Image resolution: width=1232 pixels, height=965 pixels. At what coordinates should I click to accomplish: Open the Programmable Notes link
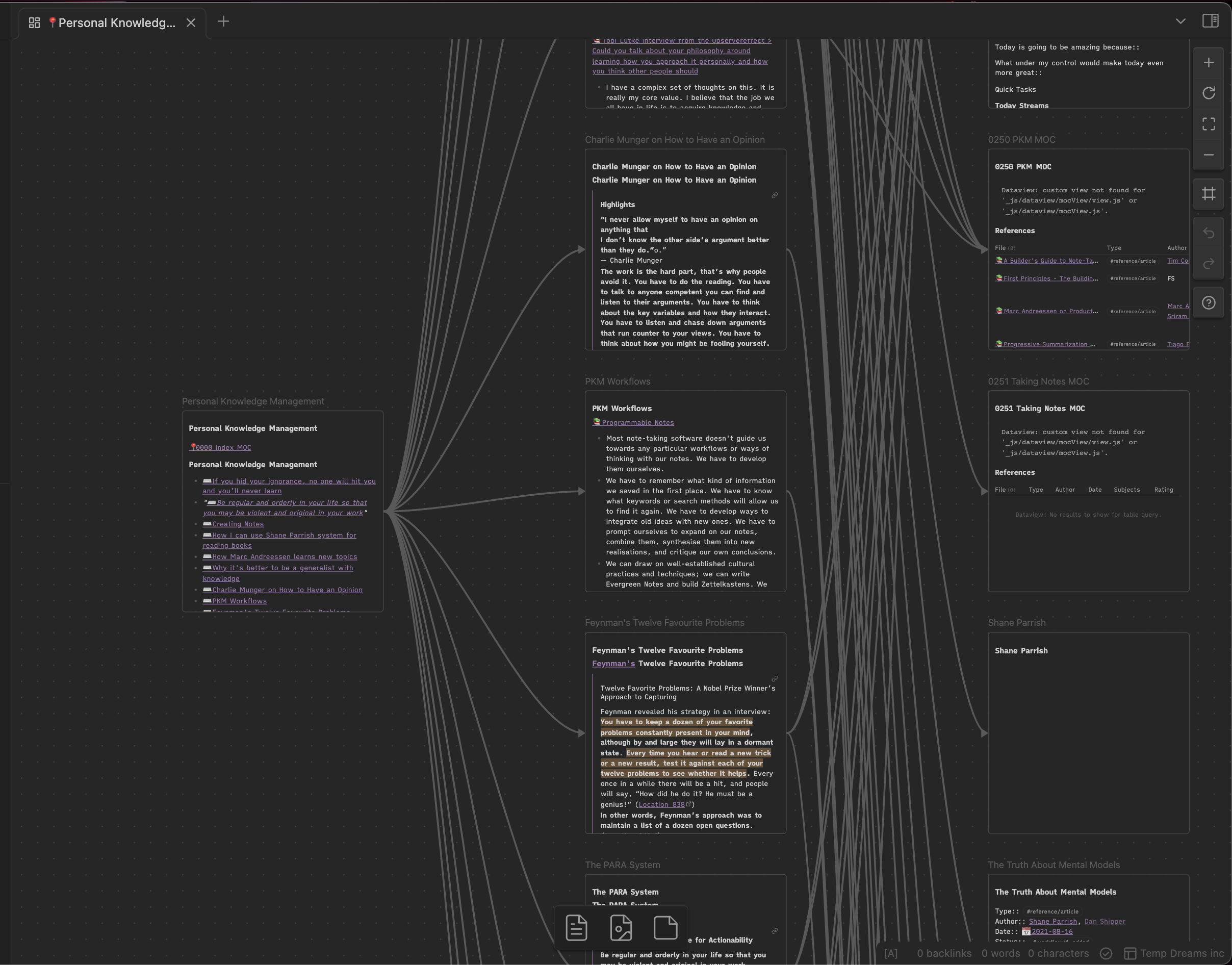(x=637, y=423)
